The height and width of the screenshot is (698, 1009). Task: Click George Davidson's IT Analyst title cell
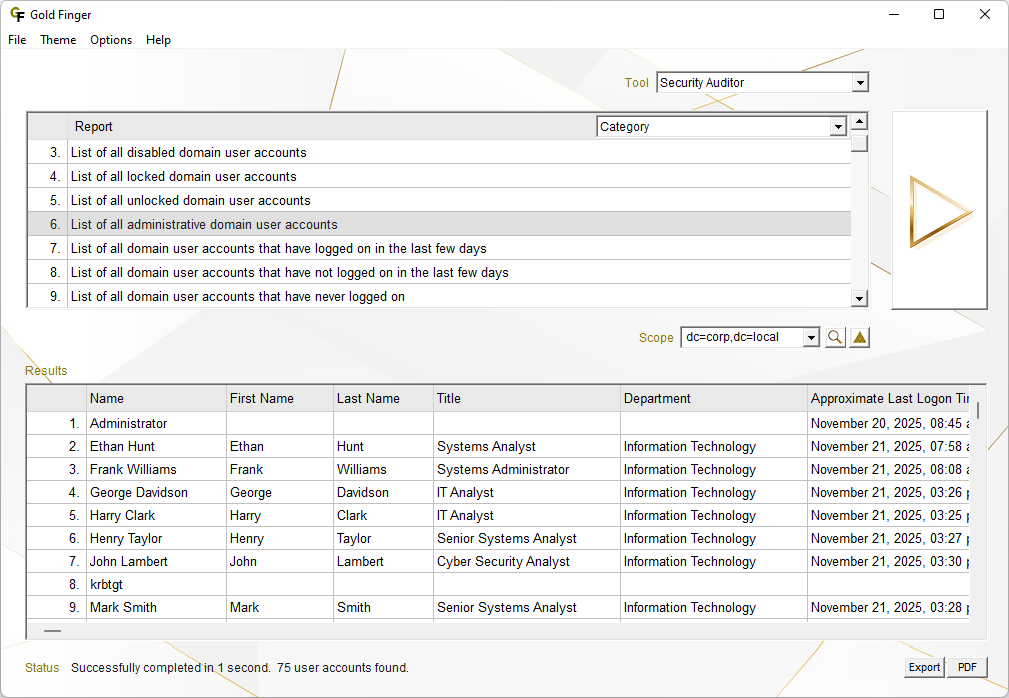point(527,493)
